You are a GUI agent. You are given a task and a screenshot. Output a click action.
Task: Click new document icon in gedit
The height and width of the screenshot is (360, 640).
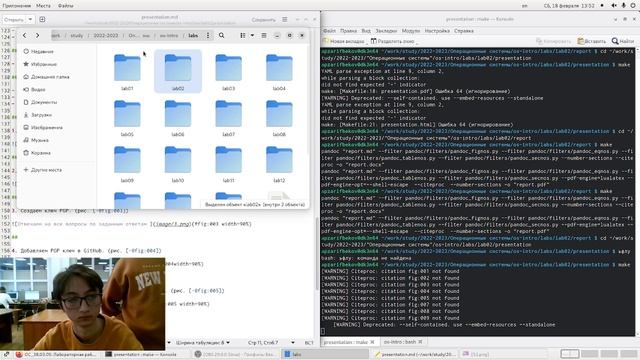[x=42, y=19]
